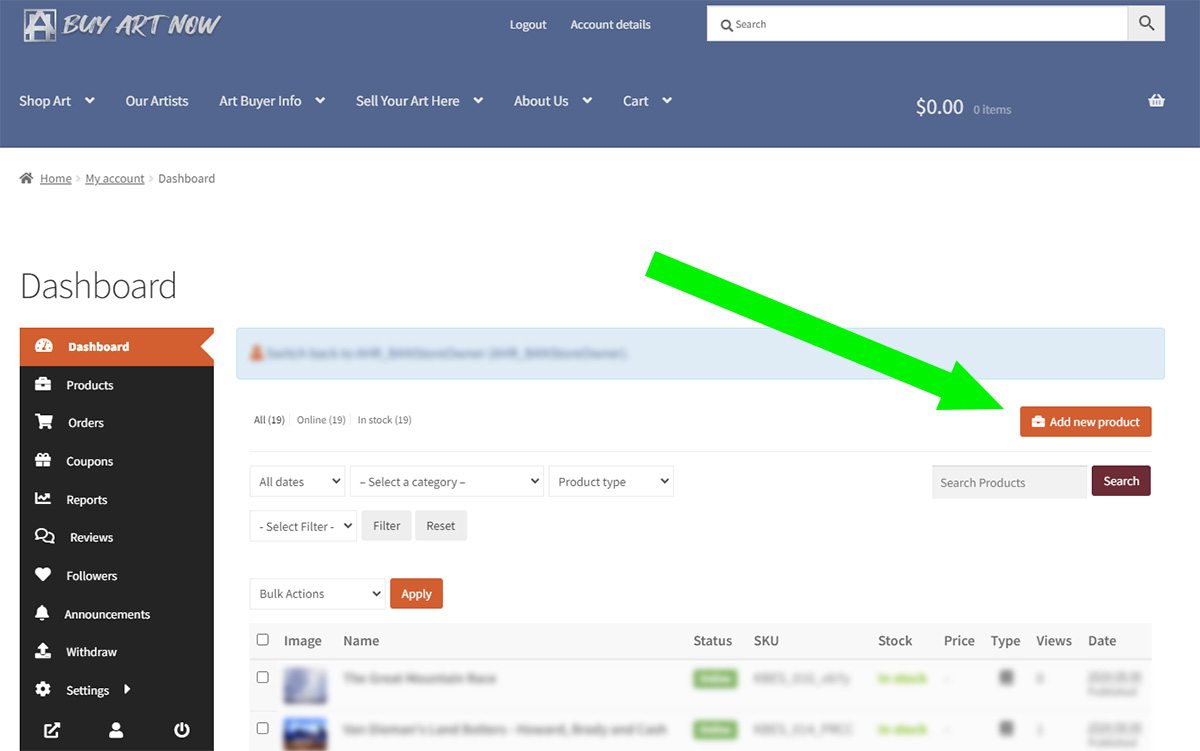
Task: Click the Reviews speech bubbles icon
Action: pos(44,537)
